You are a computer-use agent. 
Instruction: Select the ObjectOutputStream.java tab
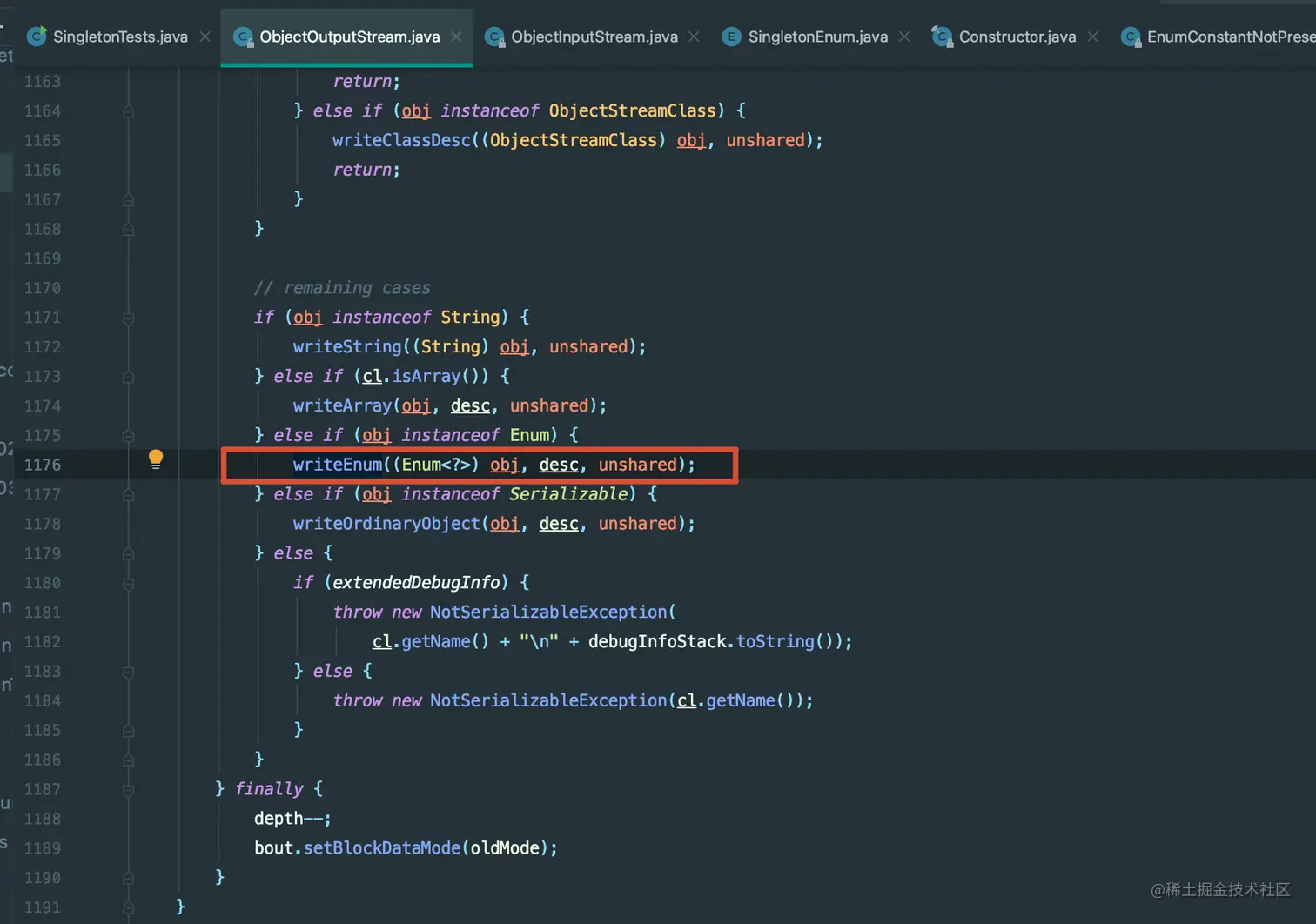[349, 37]
